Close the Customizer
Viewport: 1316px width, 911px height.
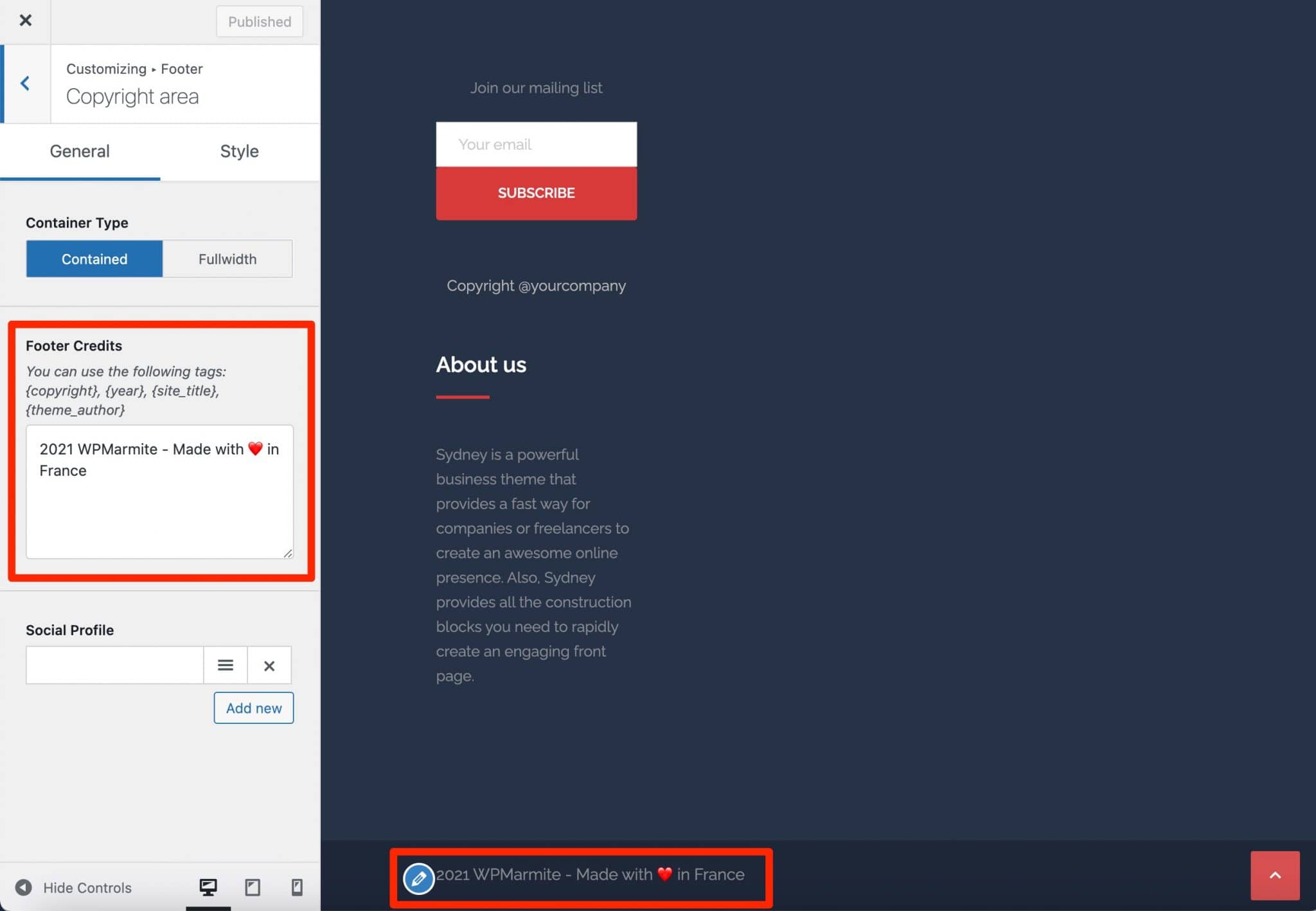(25, 20)
